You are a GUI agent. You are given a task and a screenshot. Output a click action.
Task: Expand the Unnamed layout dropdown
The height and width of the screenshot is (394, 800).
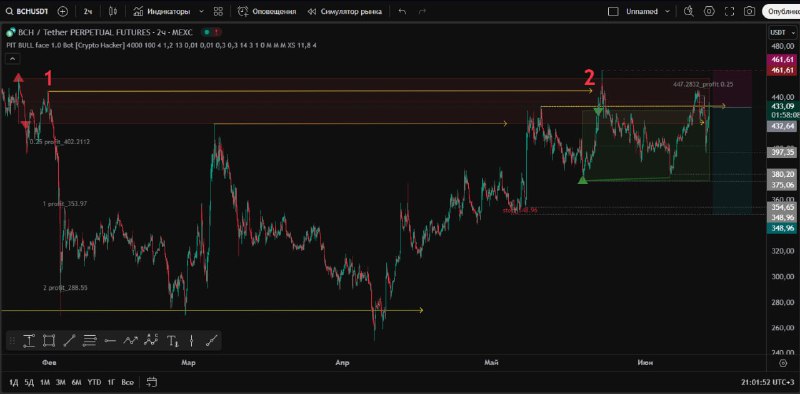tap(667, 11)
